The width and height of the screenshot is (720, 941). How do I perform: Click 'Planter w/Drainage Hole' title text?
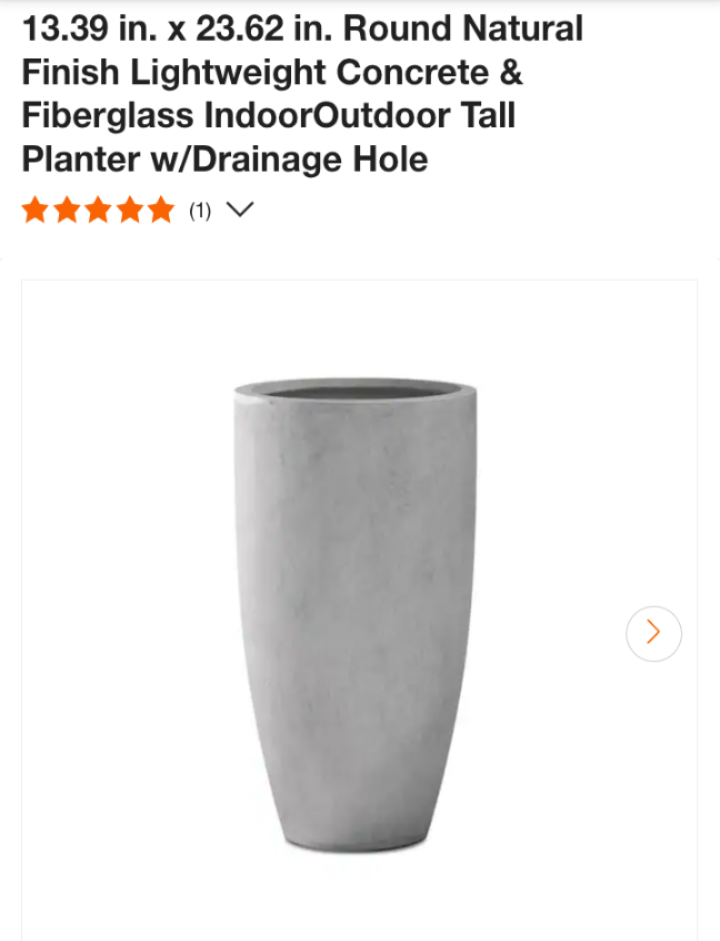pyautogui.click(x=225, y=160)
